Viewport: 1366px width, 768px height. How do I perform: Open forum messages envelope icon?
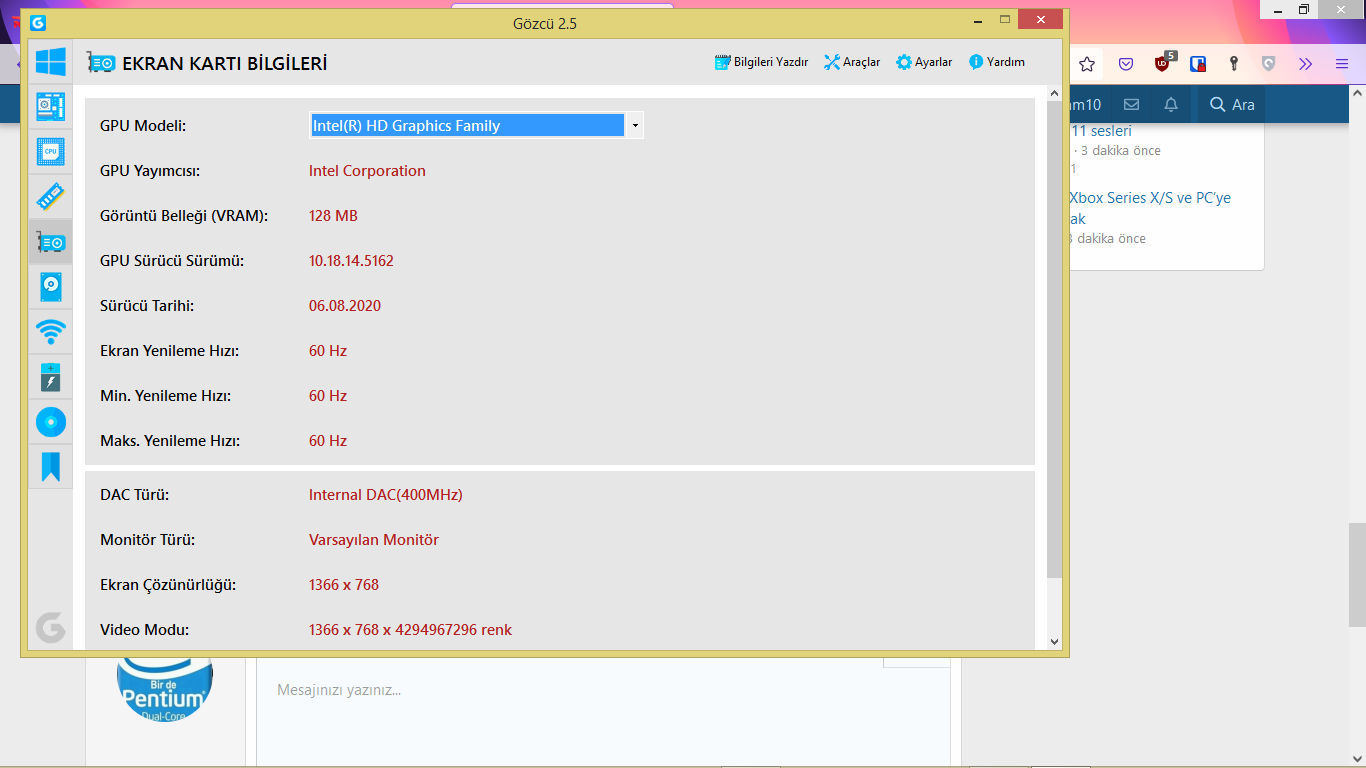click(1131, 105)
